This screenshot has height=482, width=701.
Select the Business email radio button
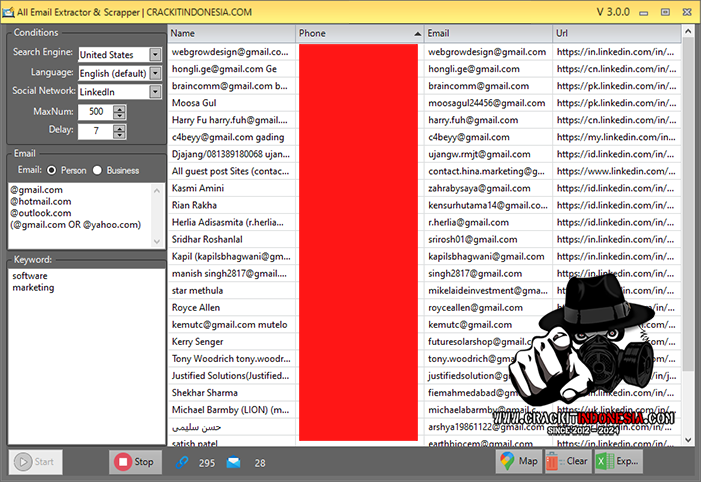(x=98, y=170)
